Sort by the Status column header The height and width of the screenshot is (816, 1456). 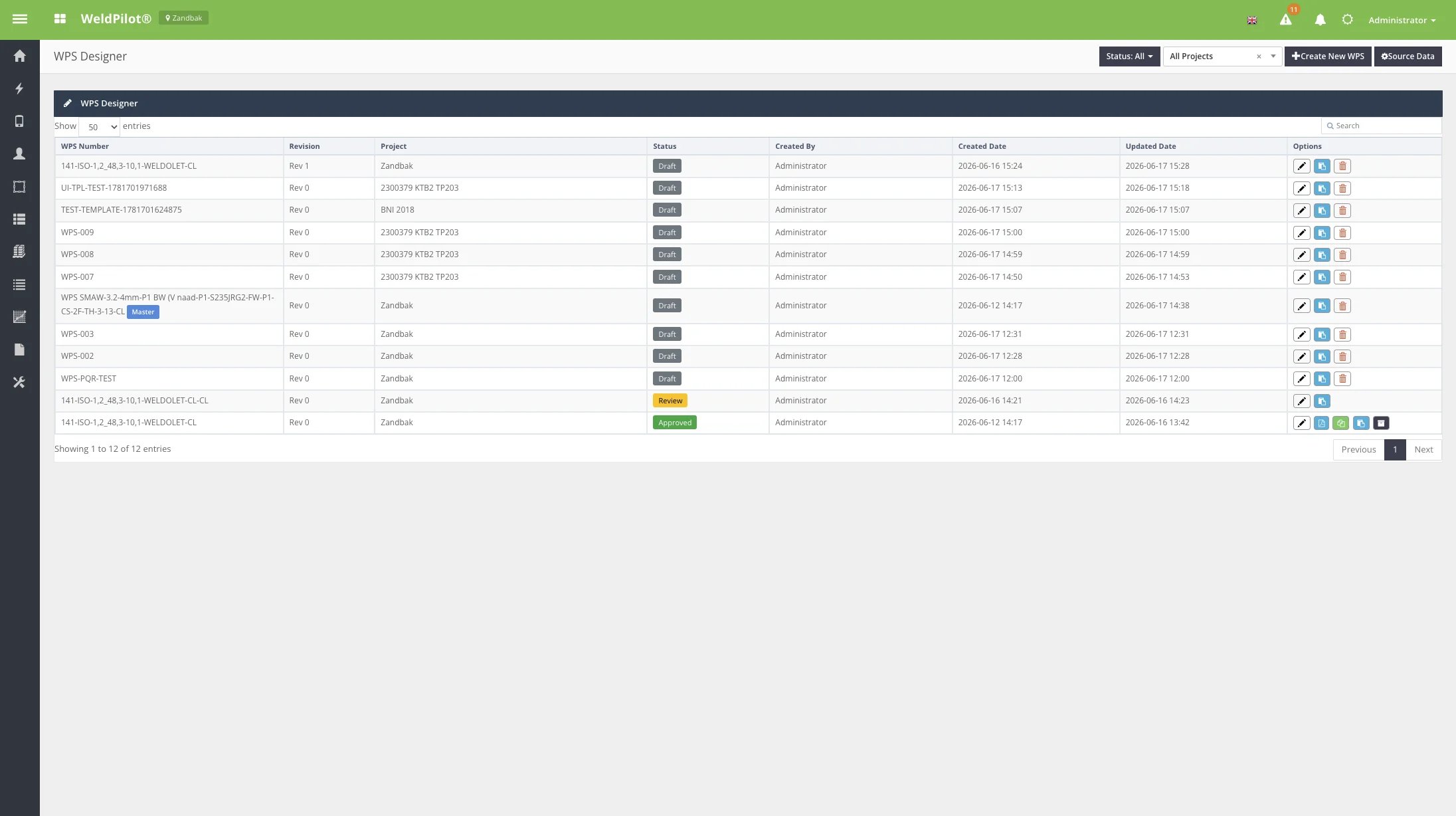click(708, 146)
